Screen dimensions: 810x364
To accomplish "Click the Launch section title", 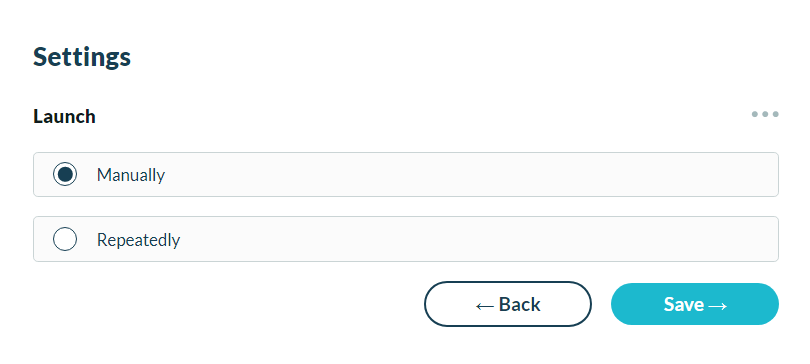I will coord(65,117).
